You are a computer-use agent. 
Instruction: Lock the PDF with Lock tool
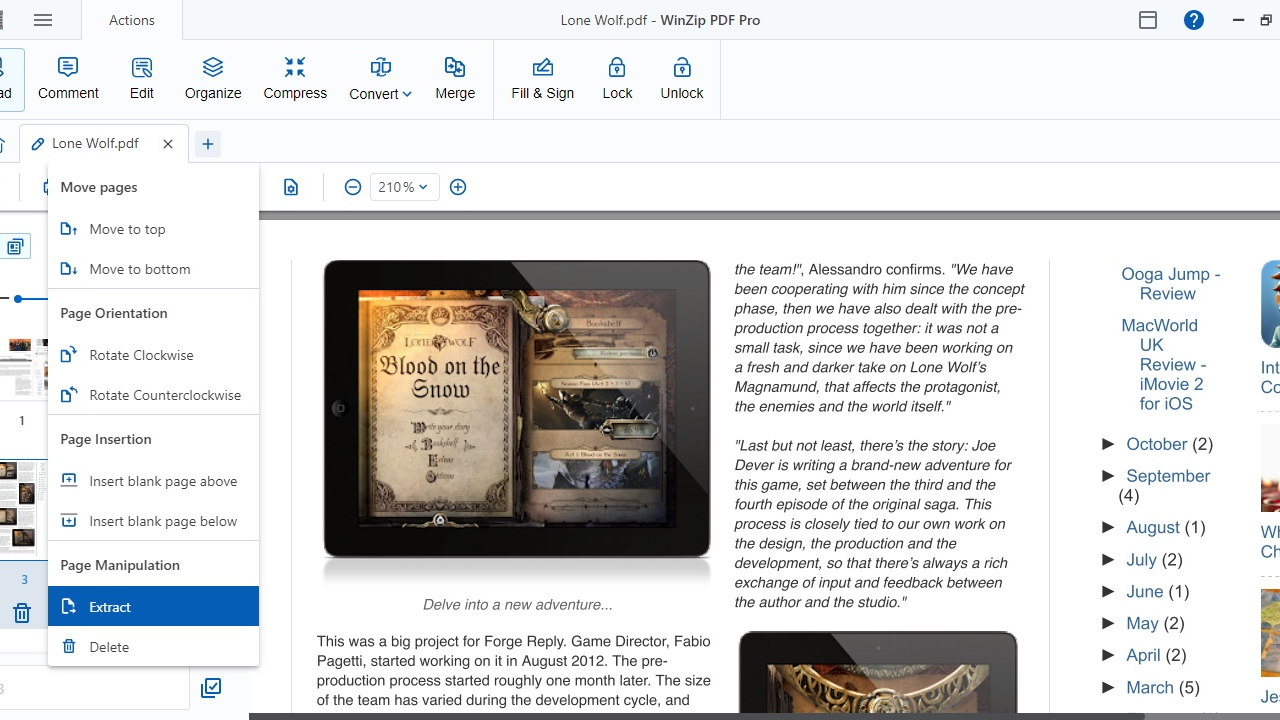coord(617,78)
